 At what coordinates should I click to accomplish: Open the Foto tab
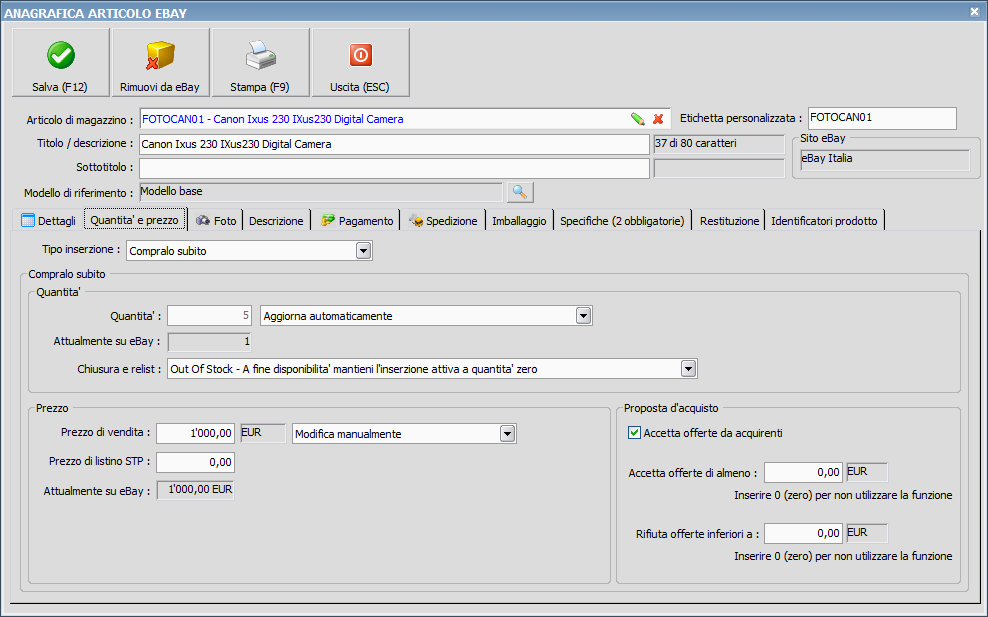[216, 221]
